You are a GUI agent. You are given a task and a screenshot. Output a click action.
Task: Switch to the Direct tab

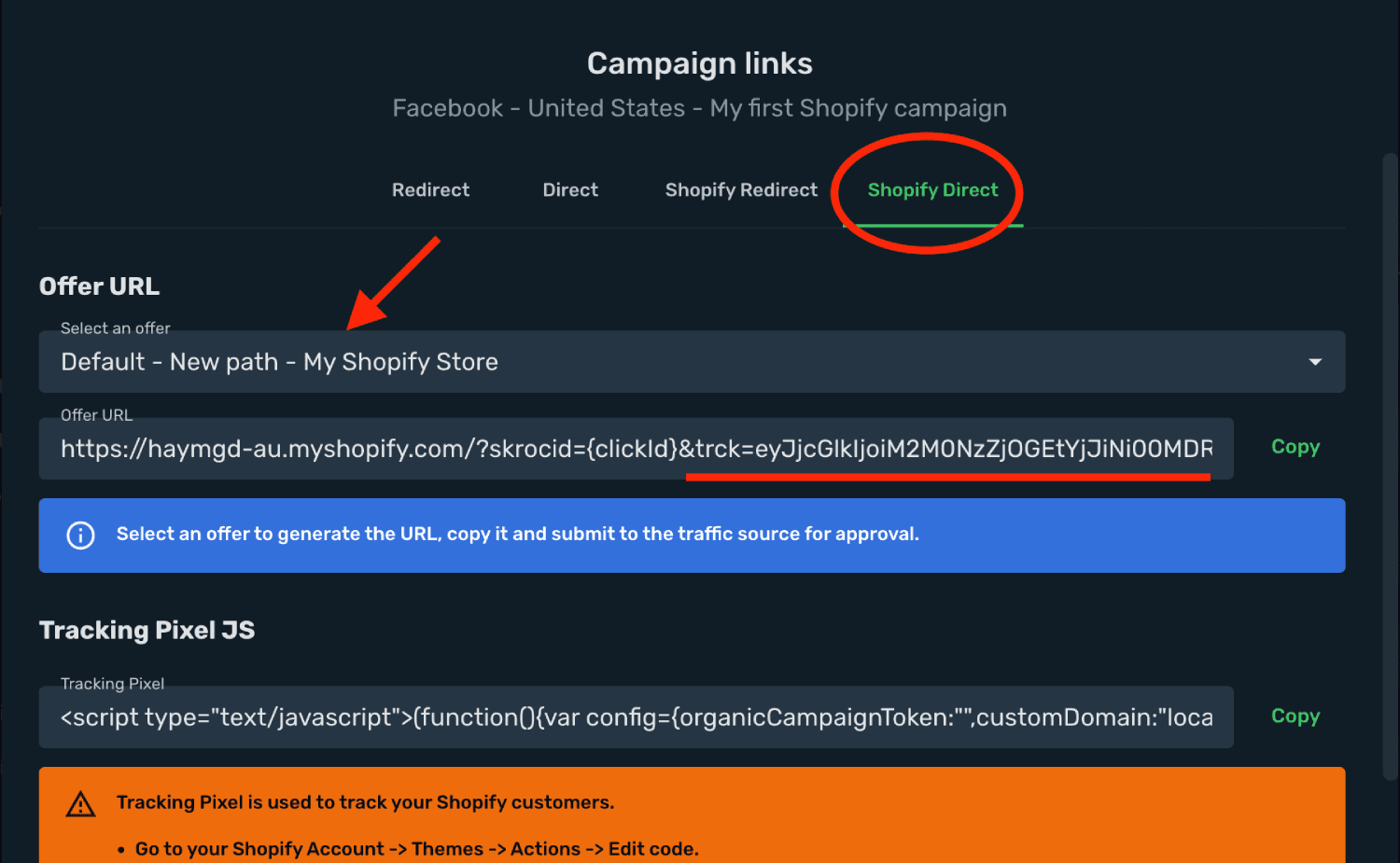[570, 190]
